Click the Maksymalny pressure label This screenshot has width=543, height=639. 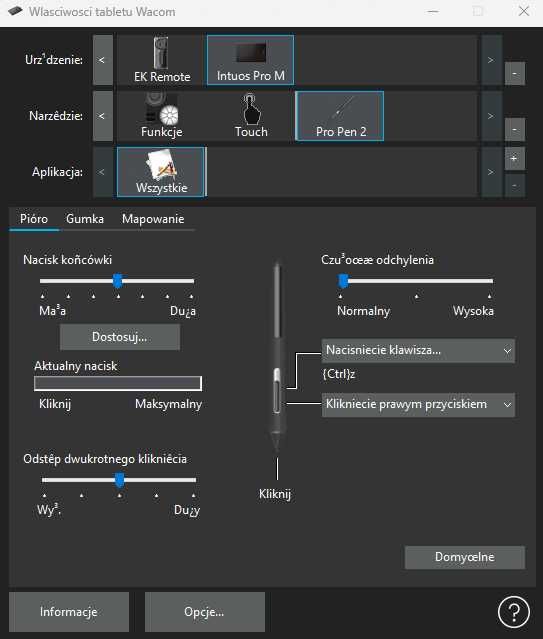168,404
